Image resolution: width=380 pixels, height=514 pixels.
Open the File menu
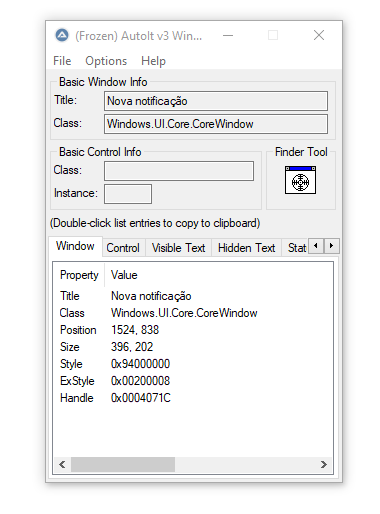[62, 61]
